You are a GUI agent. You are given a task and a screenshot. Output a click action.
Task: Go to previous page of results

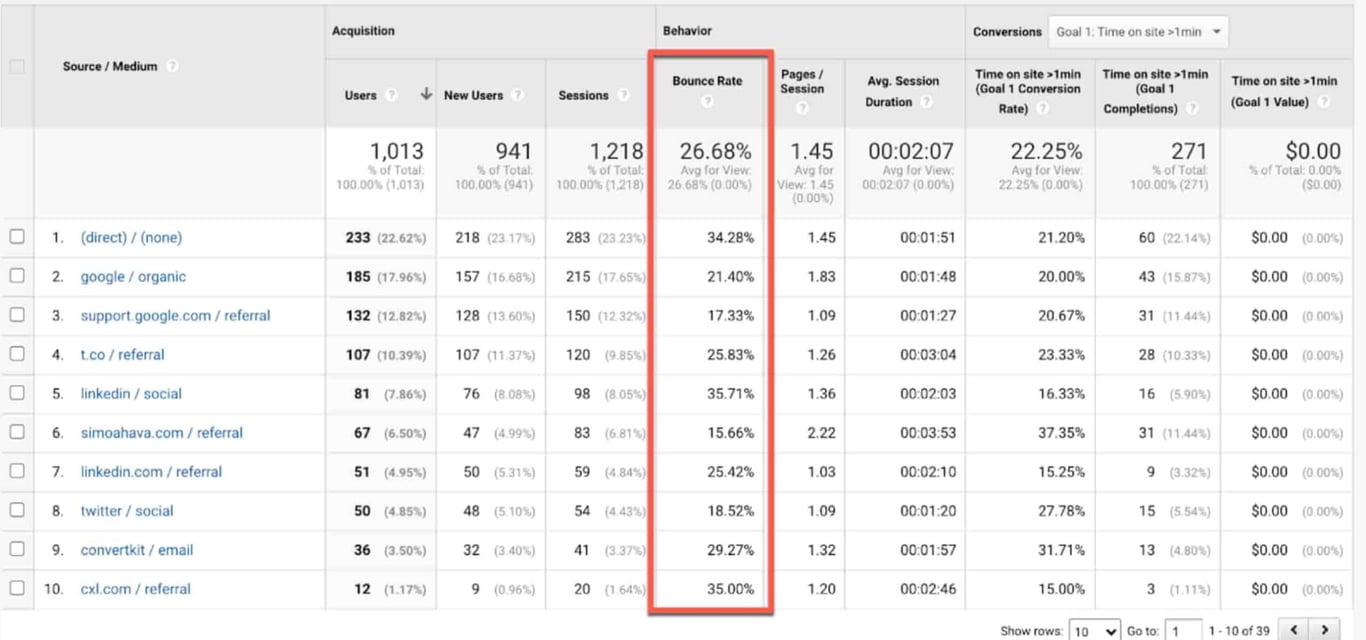coord(1295,630)
